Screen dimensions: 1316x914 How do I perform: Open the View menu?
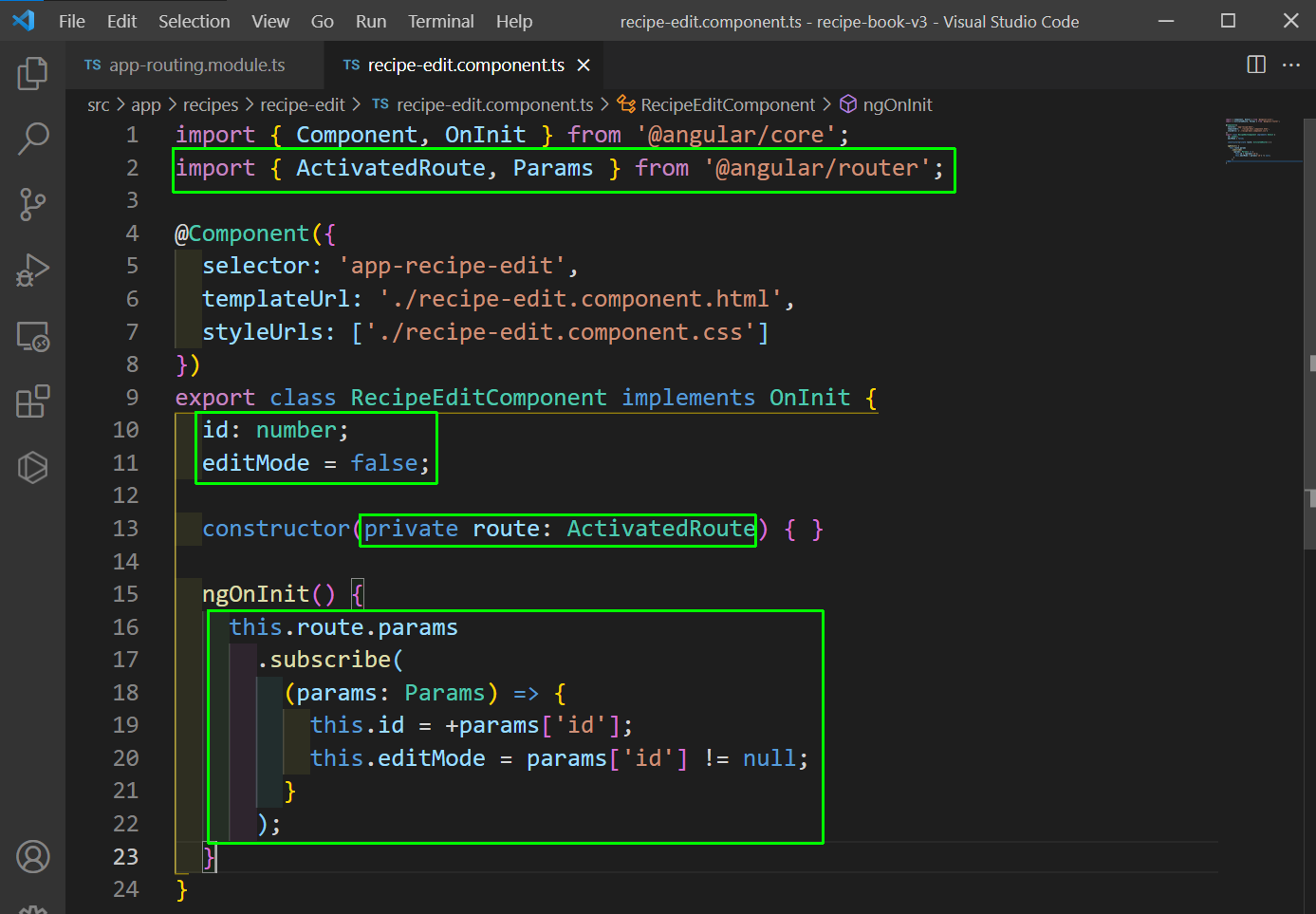point(270,21)
